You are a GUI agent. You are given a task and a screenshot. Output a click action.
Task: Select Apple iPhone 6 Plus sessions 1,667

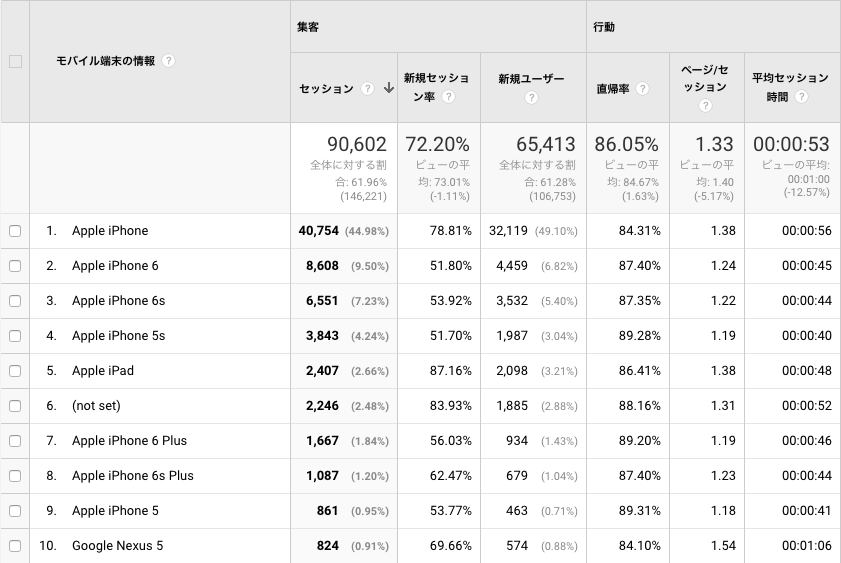pyautogui.click(x=322, y=440)
